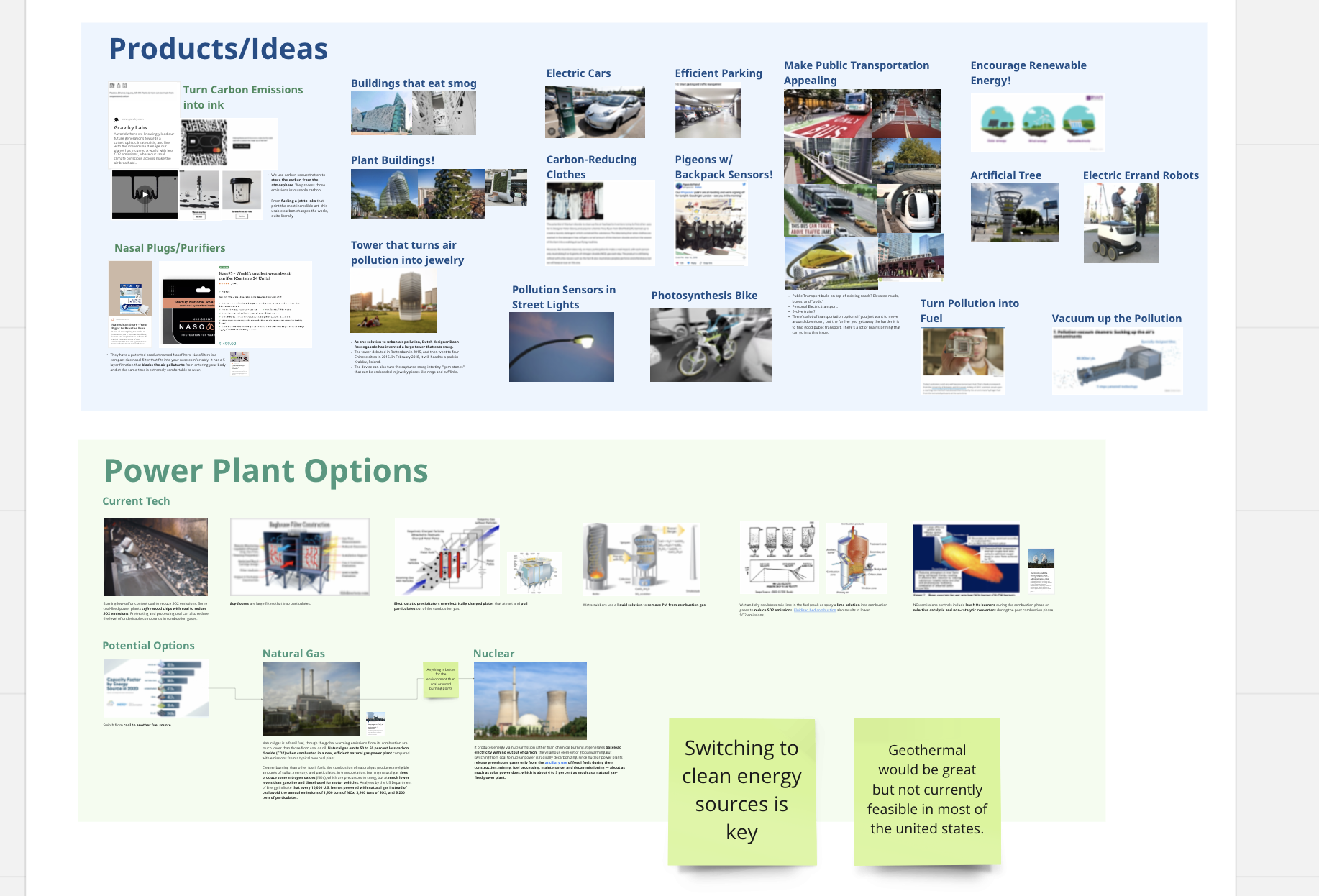Viewport: 1319px width, 896px height.
Task: Click the white pod car photo
Action: pyautogui.click(x=910, y=209)
